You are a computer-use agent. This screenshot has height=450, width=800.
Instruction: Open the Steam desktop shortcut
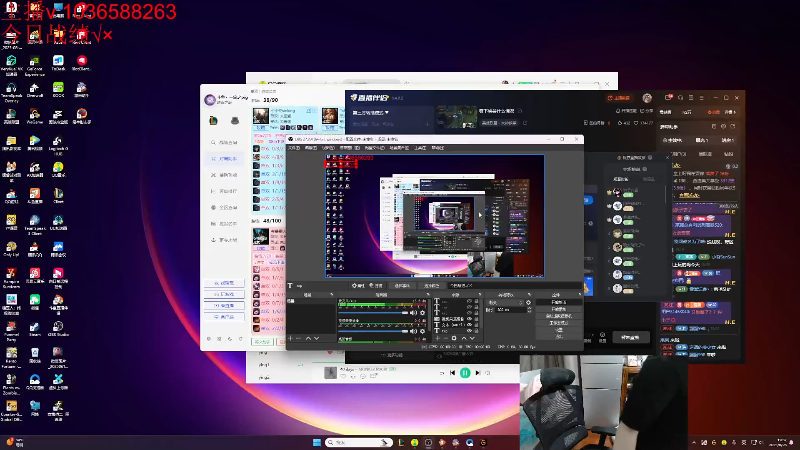tap(35, 328)
